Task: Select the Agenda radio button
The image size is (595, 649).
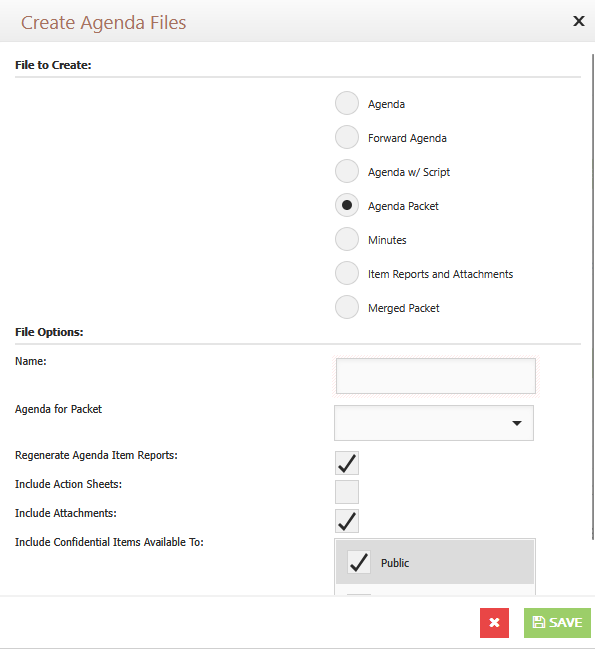Action: point(347,103)
